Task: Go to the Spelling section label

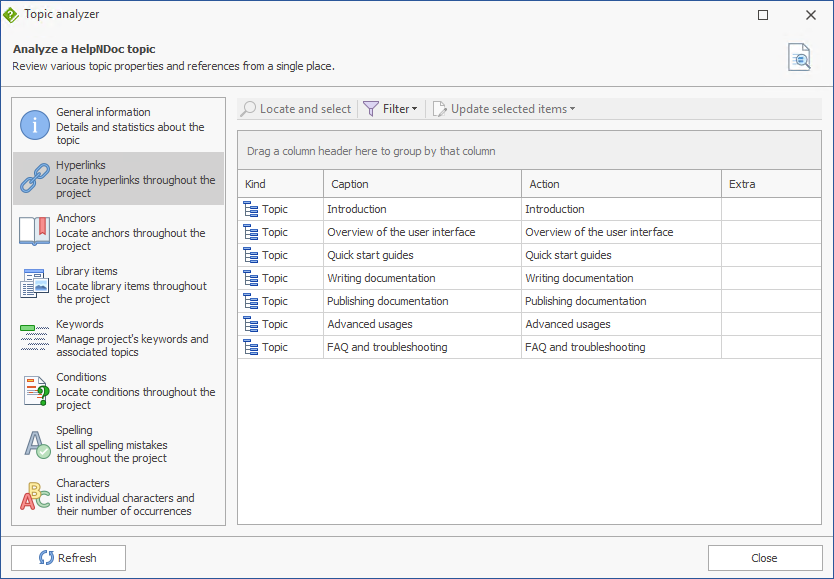Action: (x=74, y=430)
